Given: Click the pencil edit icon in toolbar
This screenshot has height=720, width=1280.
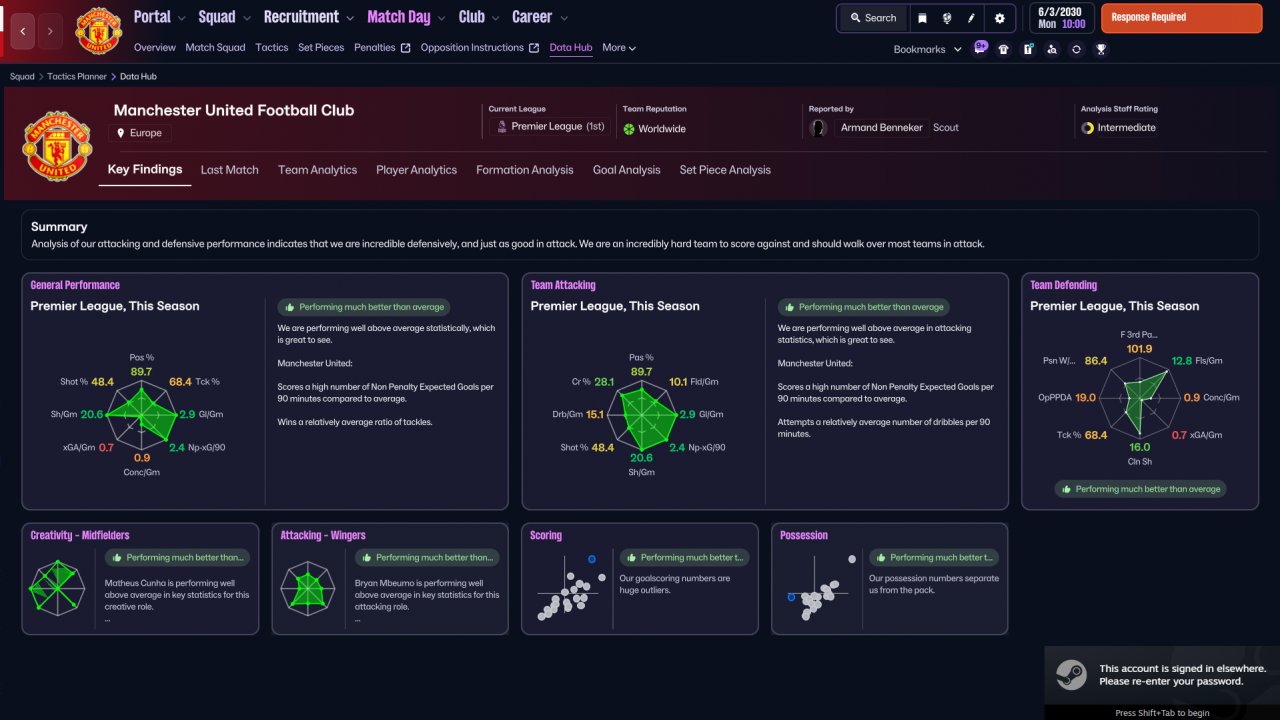Looking at the screenshot, I should (x=971, y=18).
